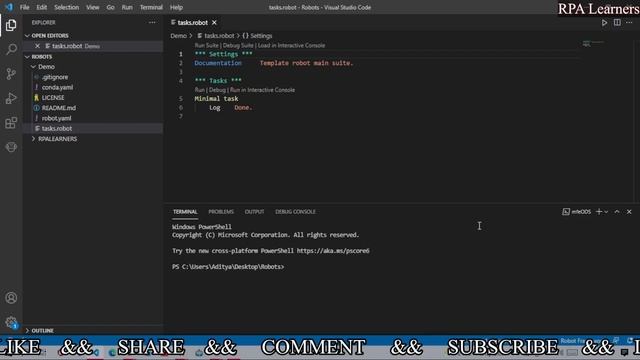640x360 pixels.
Task: Click the editor minimap preview
Action: [x=592, y=43]
